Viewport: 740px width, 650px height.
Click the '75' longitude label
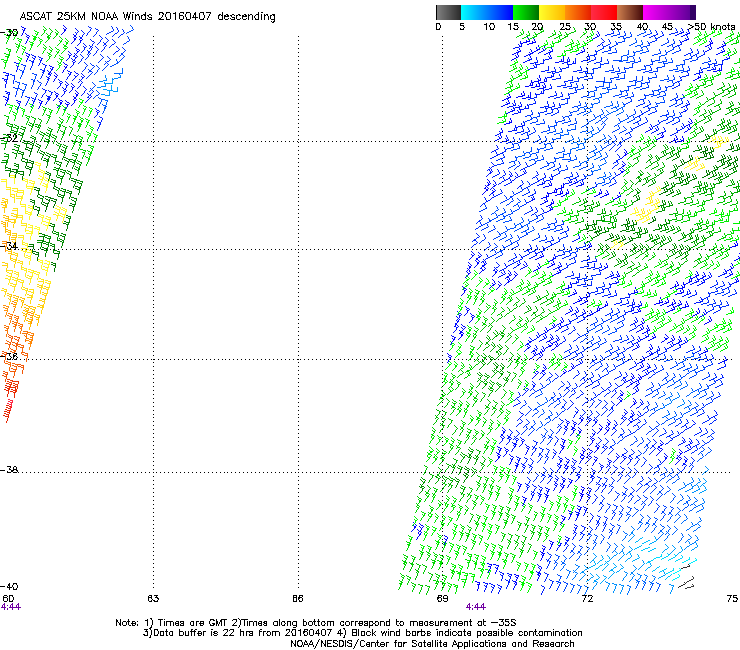732,599
